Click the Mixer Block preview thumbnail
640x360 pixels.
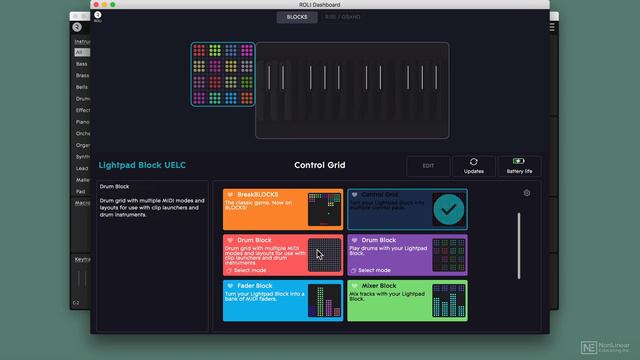[449, 301]
